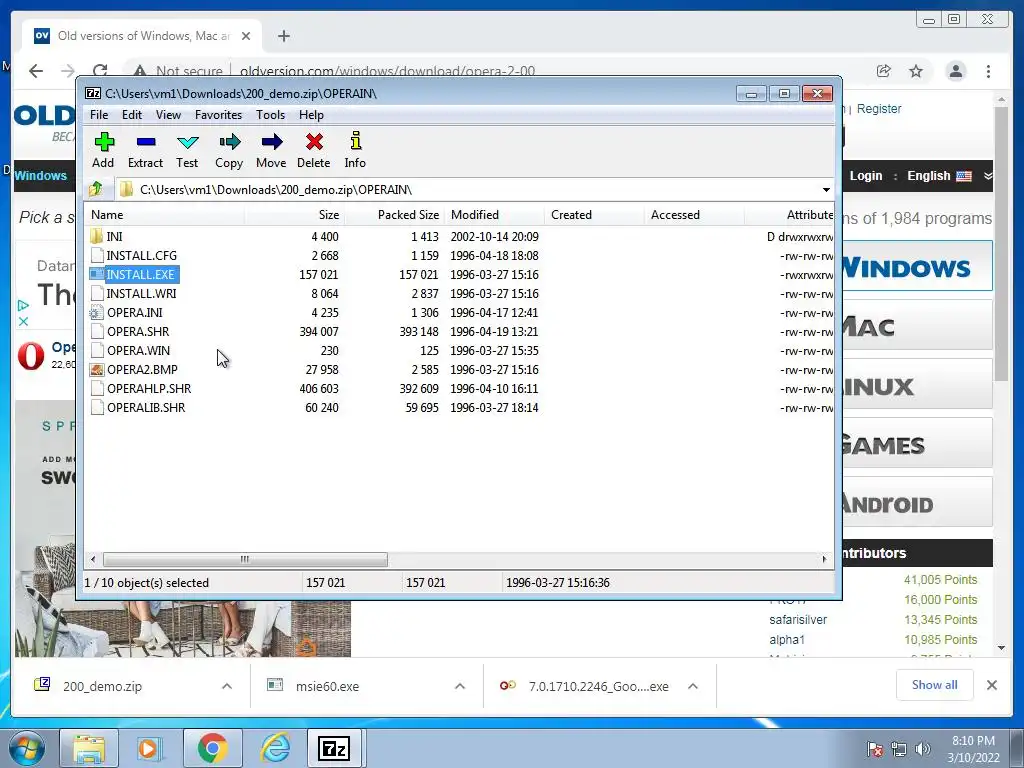Viewport: 1024px width, 768px height.
Task: Open Chrome three-dot menu
Action: click(x=988, y=71)
